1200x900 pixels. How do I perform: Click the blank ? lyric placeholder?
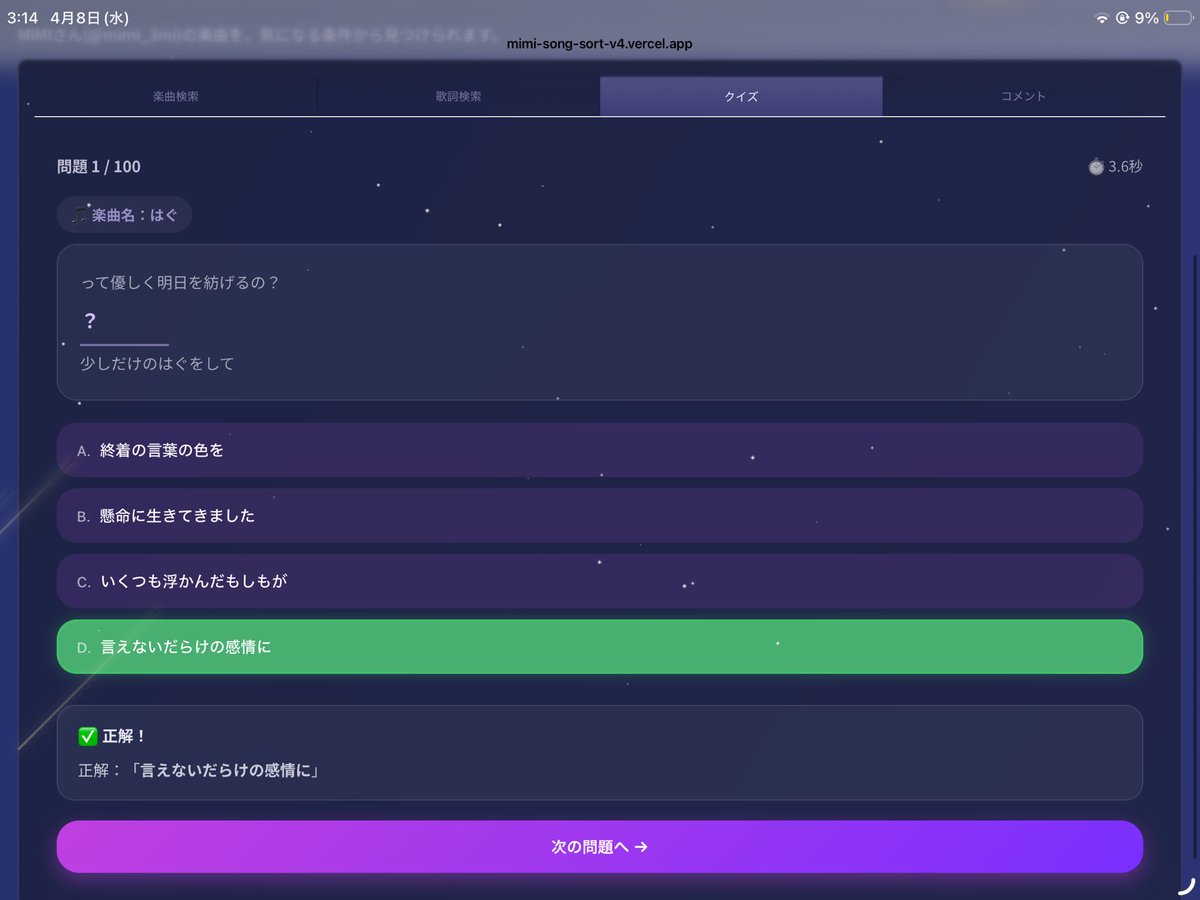(124, 323)
